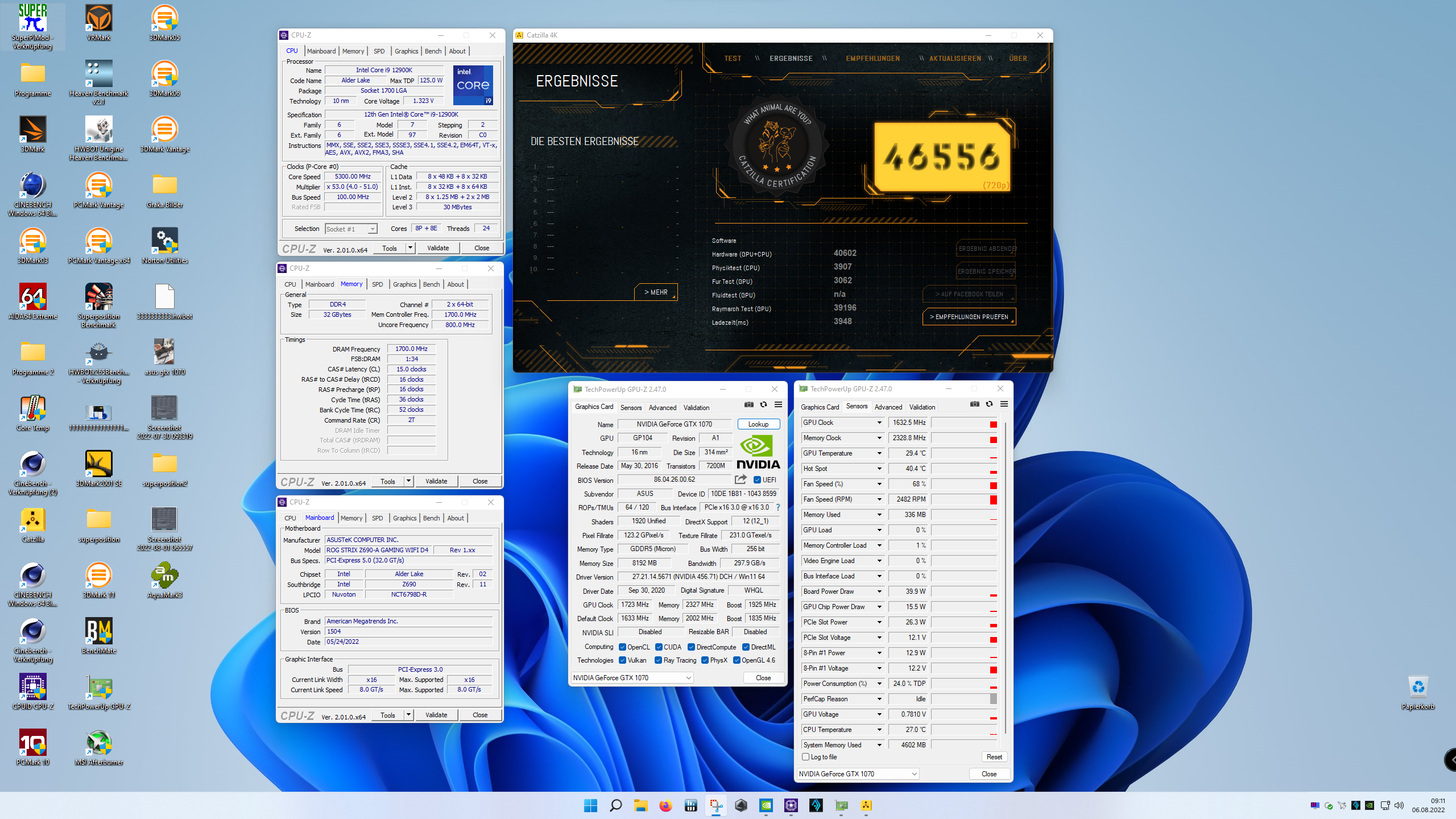Expand Memory Clock sensor dropdown

point(879,438)
